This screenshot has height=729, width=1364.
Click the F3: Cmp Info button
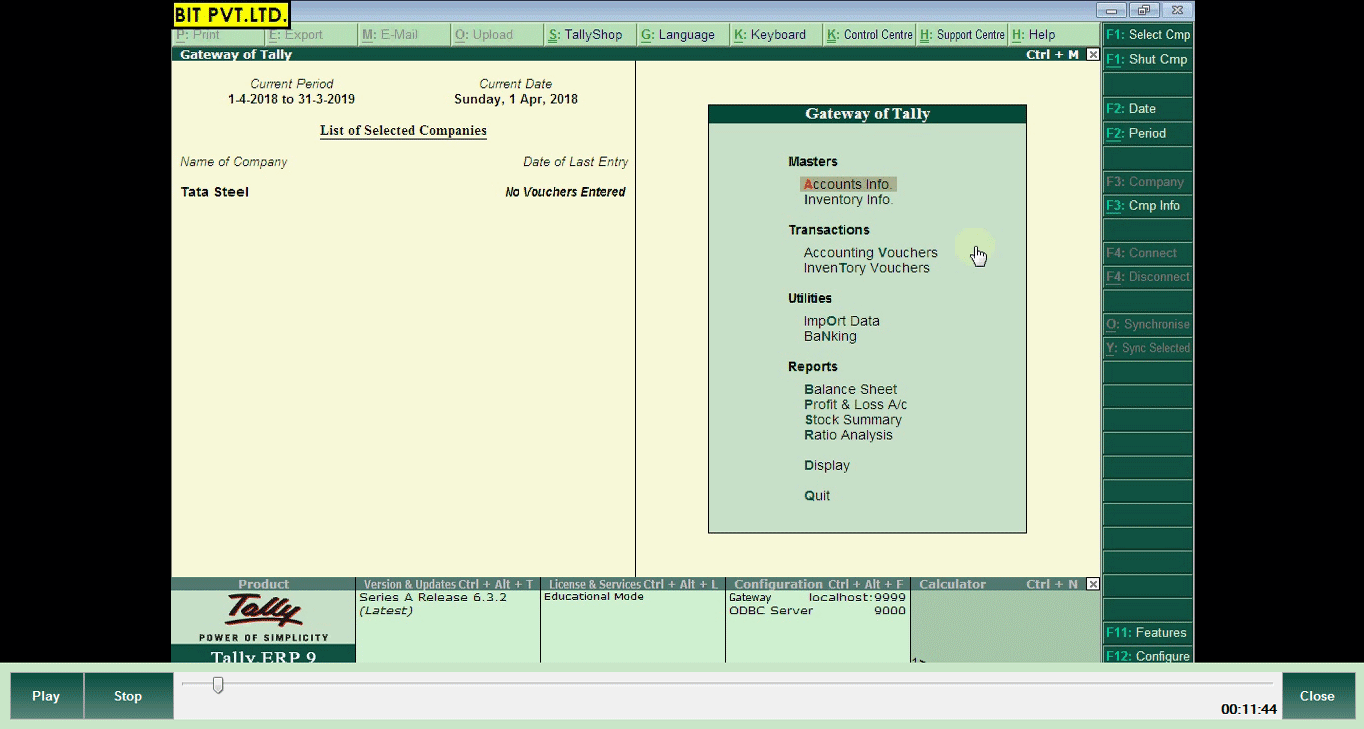tap(1147, 206)
